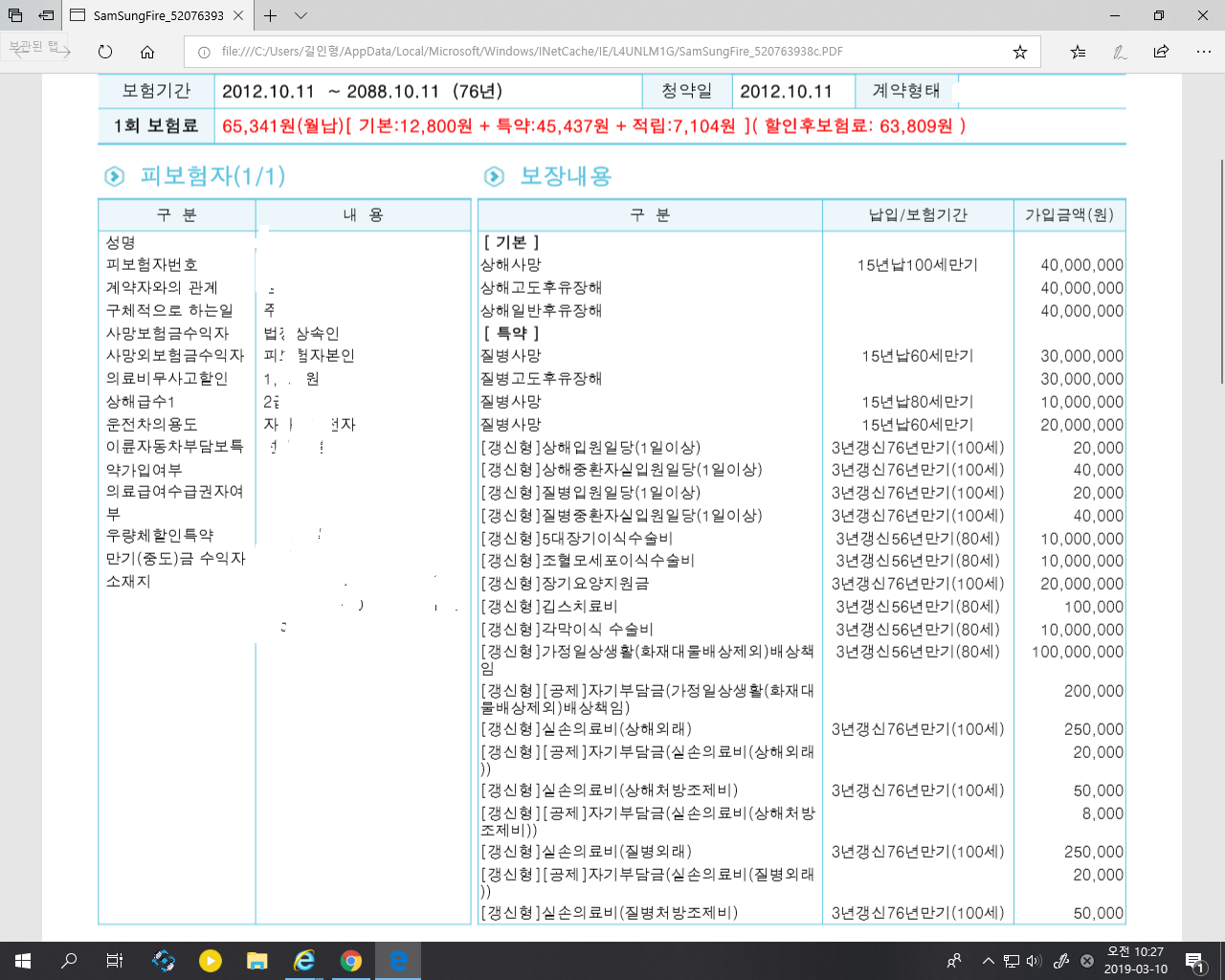Click the 납입/보험기간 column header
The height and width of the screenshot is (980, 1225).
(x=918, y=215)
